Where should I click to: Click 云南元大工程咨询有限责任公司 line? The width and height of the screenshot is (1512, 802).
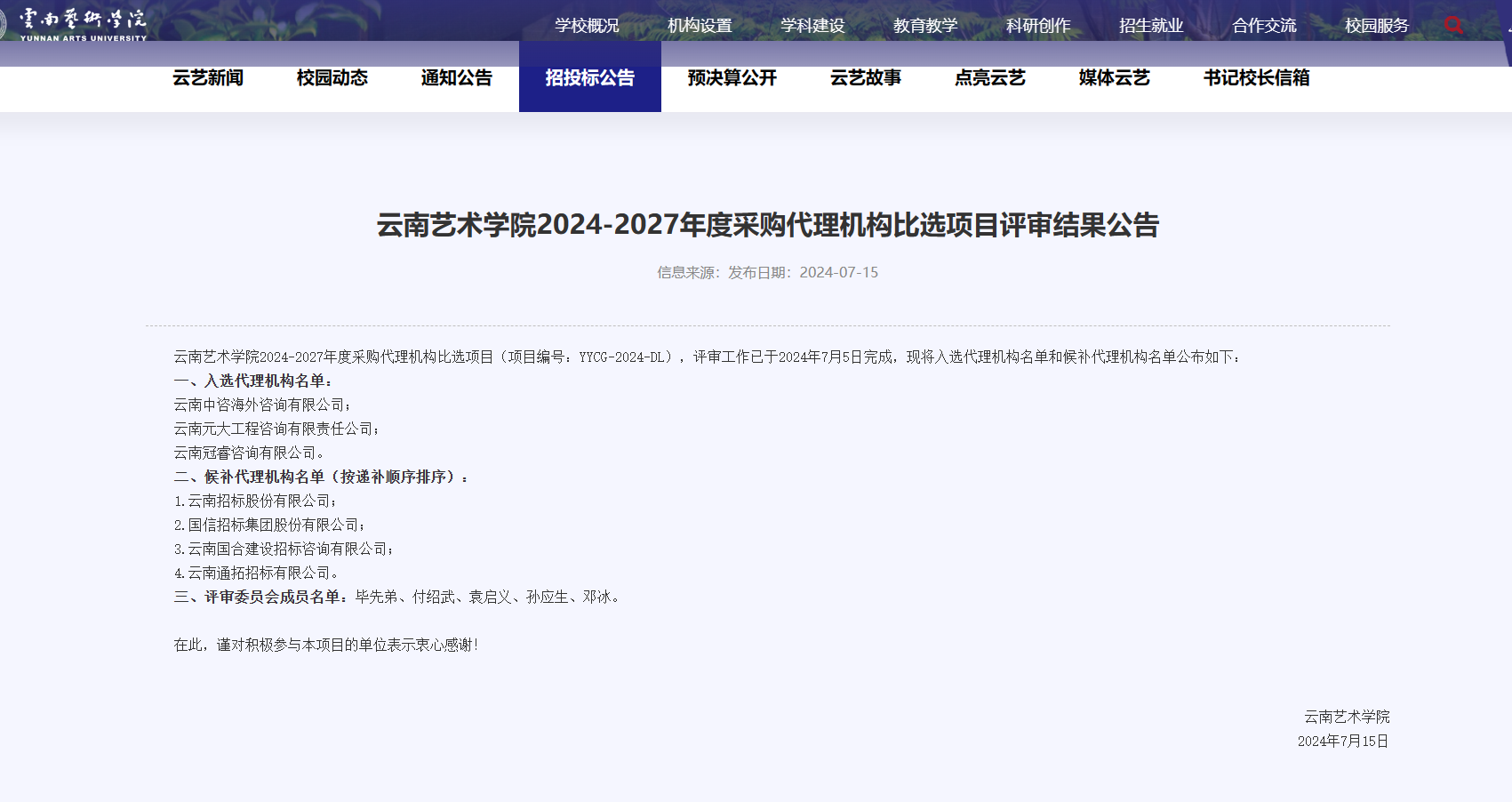(x=276, y=429)
